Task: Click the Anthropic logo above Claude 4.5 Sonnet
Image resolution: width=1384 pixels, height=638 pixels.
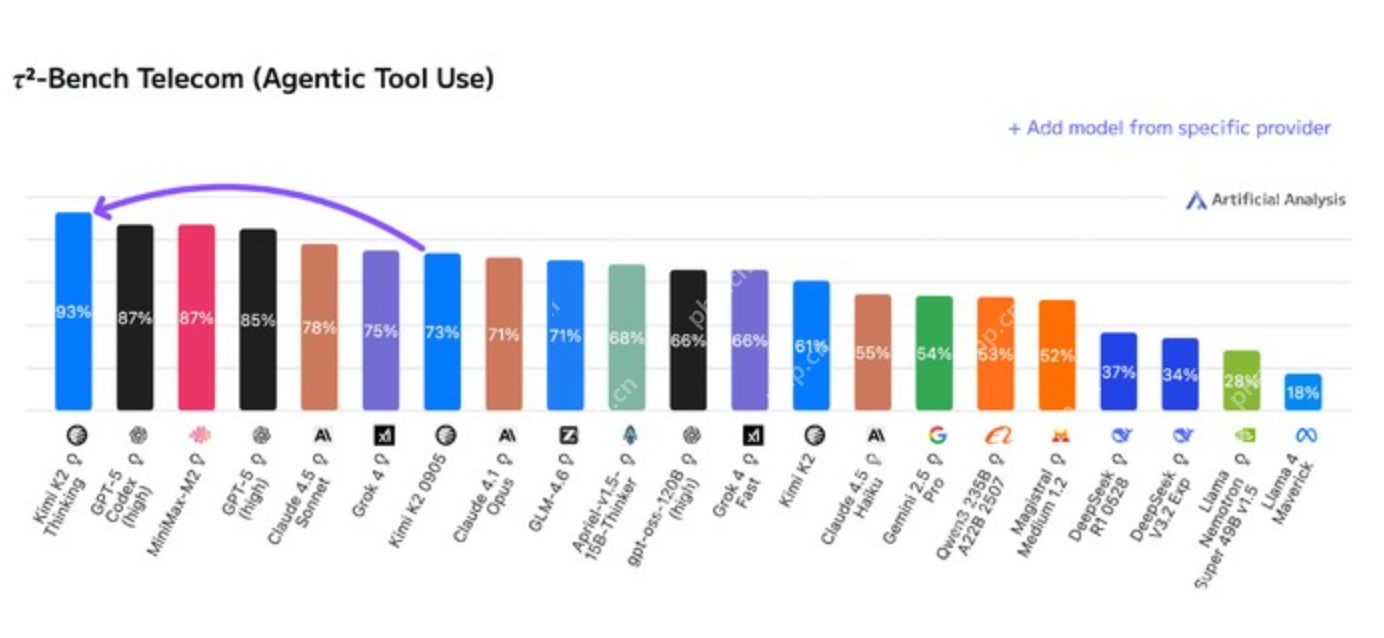Action: coord(322,435)
